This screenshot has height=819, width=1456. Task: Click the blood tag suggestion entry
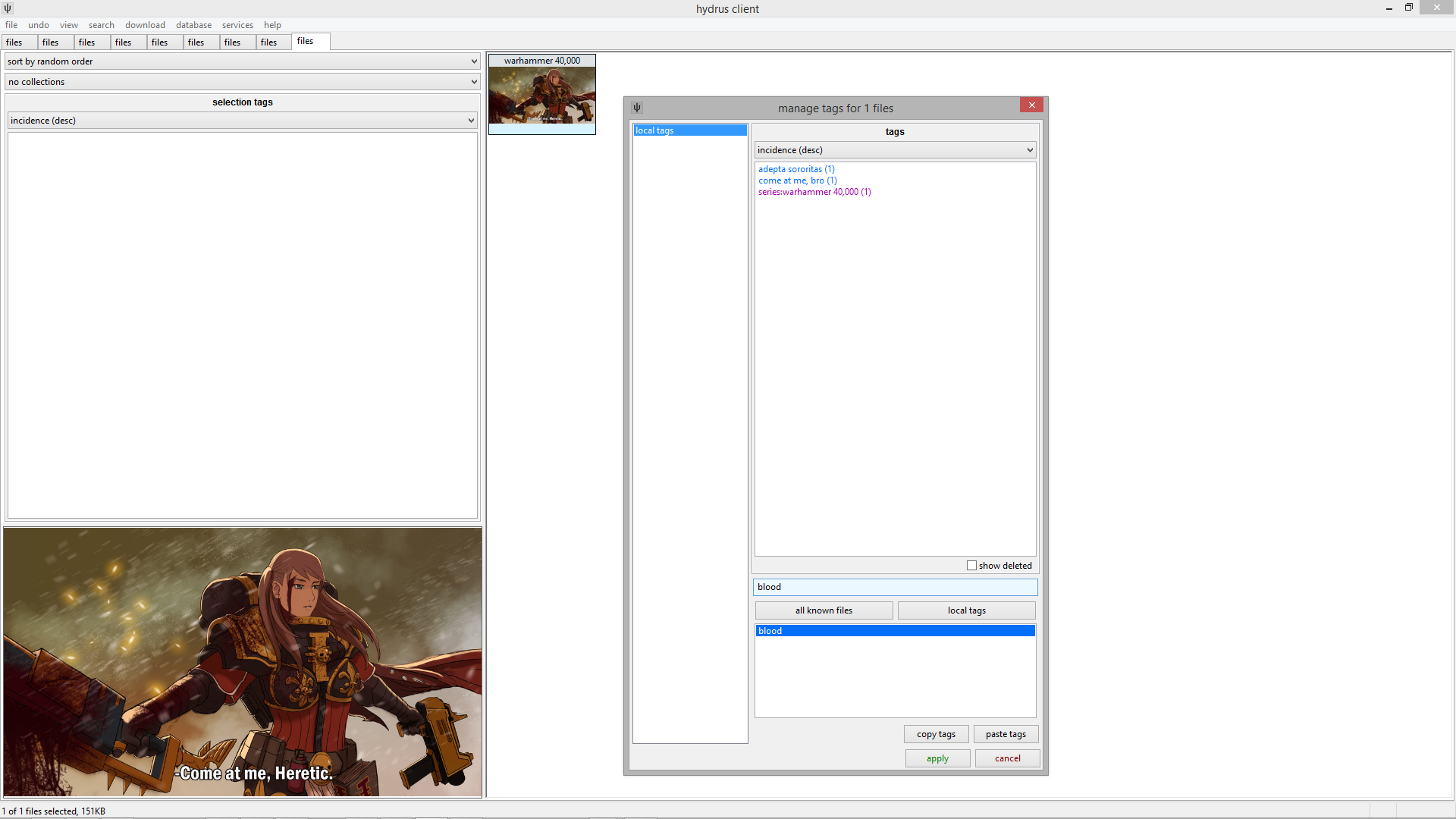pos(893,630)
